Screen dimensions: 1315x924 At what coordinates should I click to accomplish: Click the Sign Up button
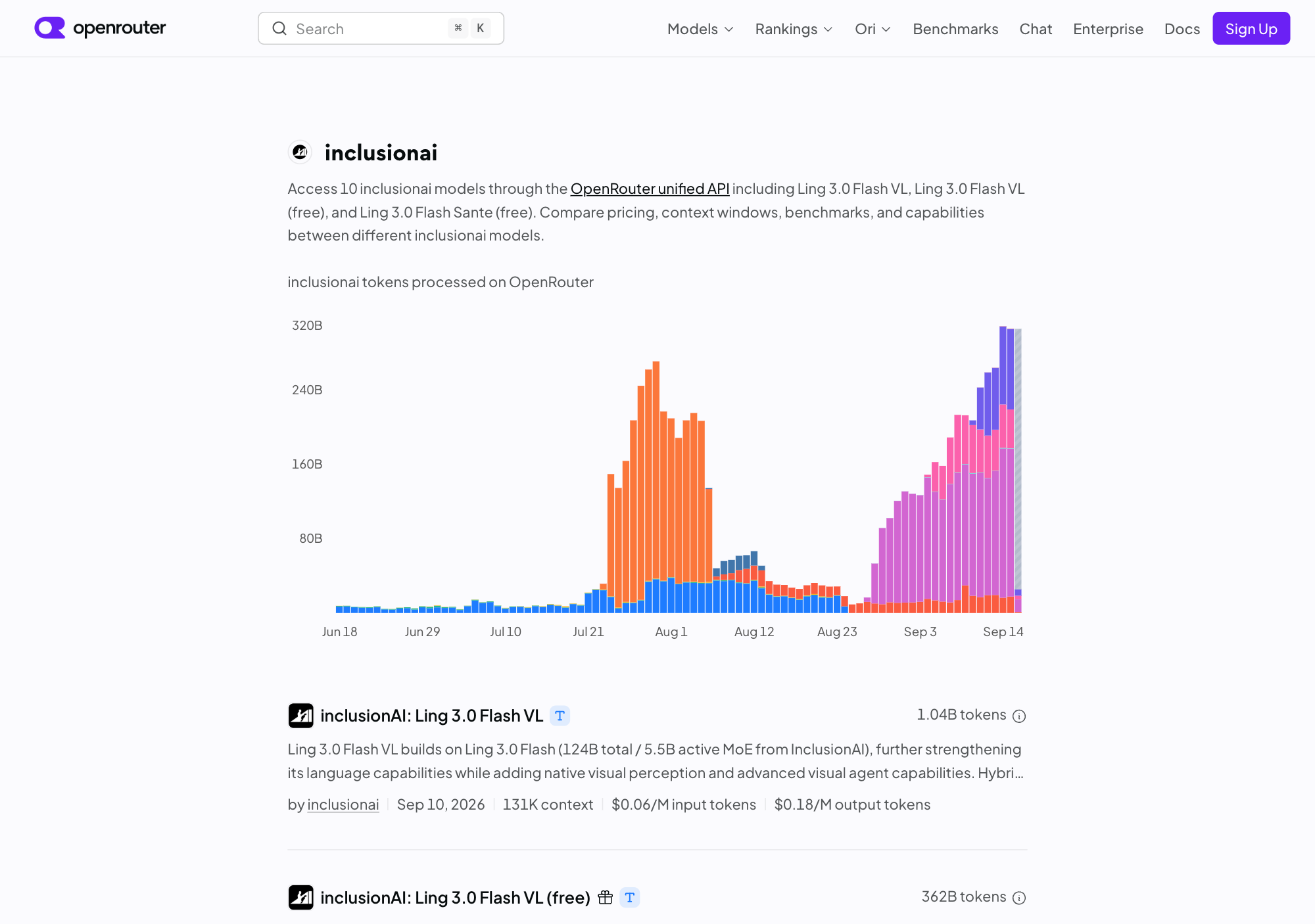click(1251, 29)
